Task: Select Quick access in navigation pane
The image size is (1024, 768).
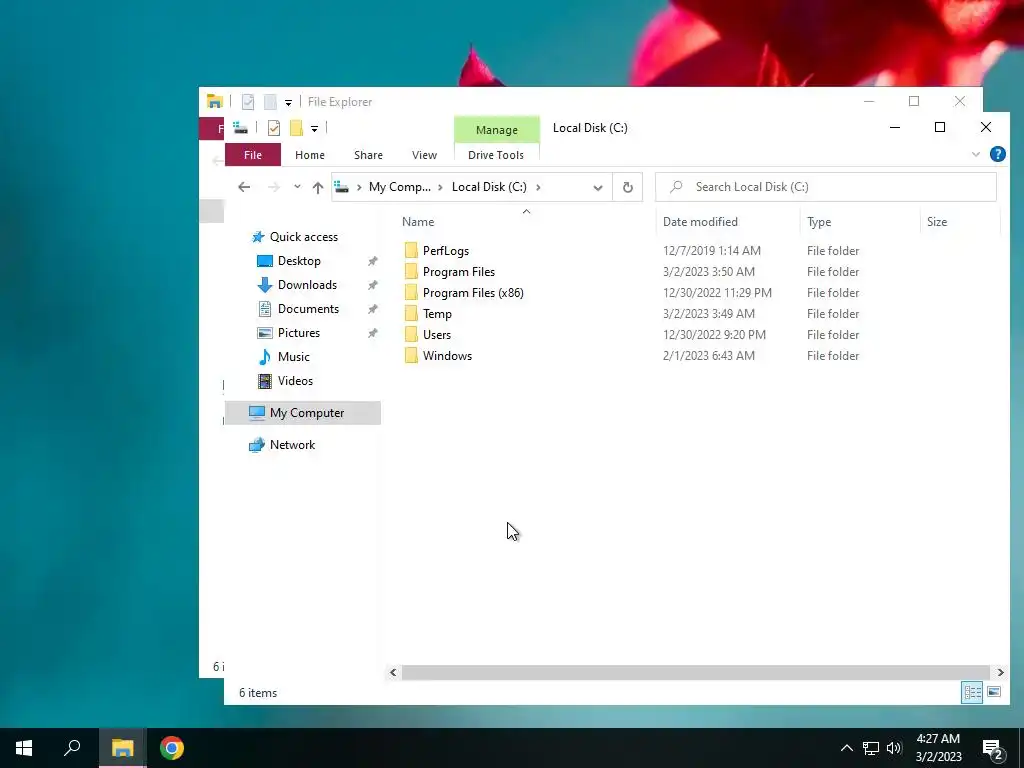Action: pyautogui.click(x=304, y=237)
